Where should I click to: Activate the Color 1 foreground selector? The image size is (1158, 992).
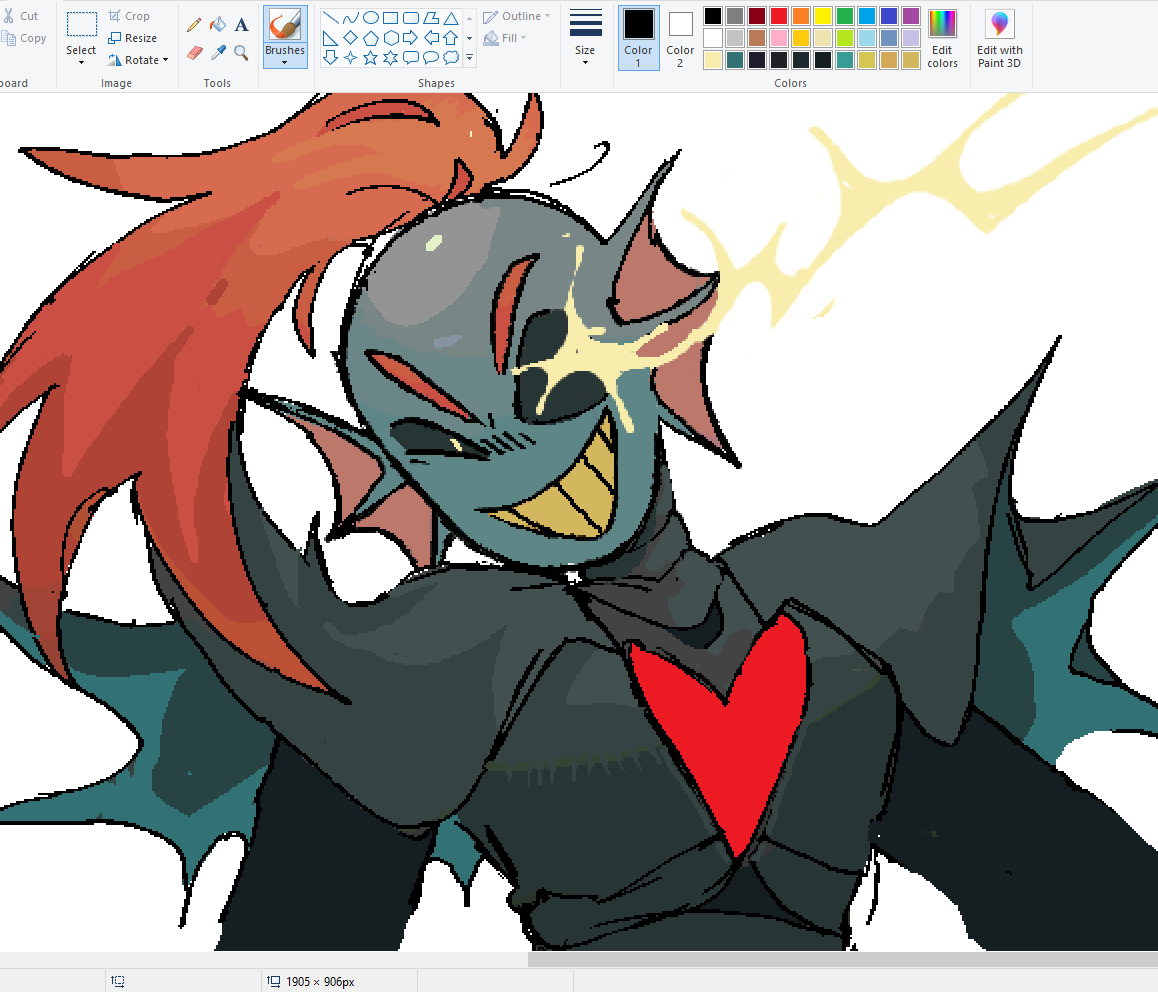[638, 38]
